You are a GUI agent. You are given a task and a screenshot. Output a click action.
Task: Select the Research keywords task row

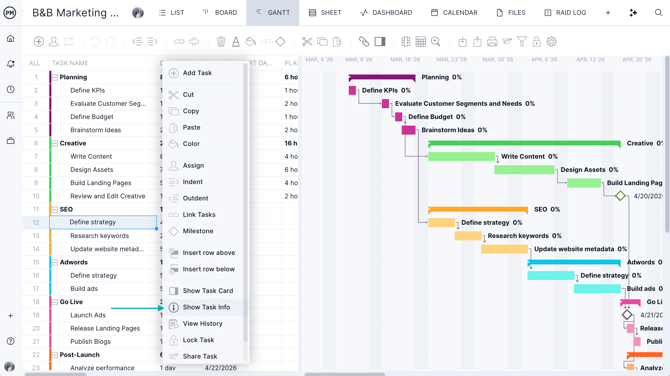point(99,236)
